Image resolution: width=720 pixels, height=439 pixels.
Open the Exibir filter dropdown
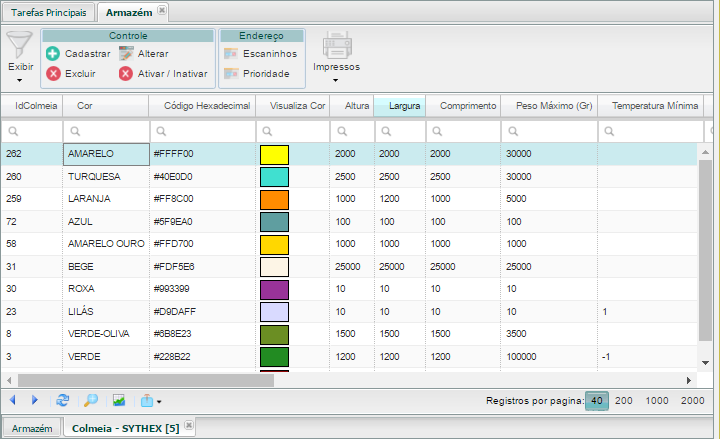click(x=19, y=56)
